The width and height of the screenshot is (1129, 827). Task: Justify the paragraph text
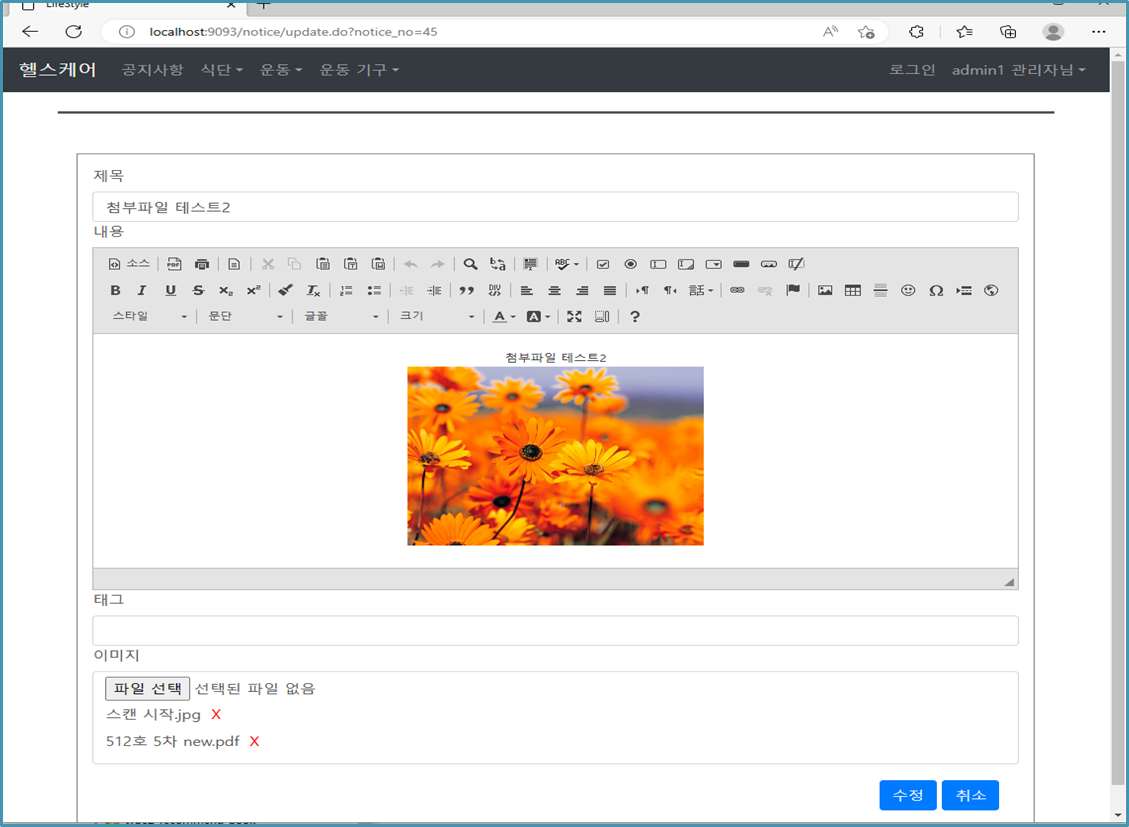tap(610, 290)
